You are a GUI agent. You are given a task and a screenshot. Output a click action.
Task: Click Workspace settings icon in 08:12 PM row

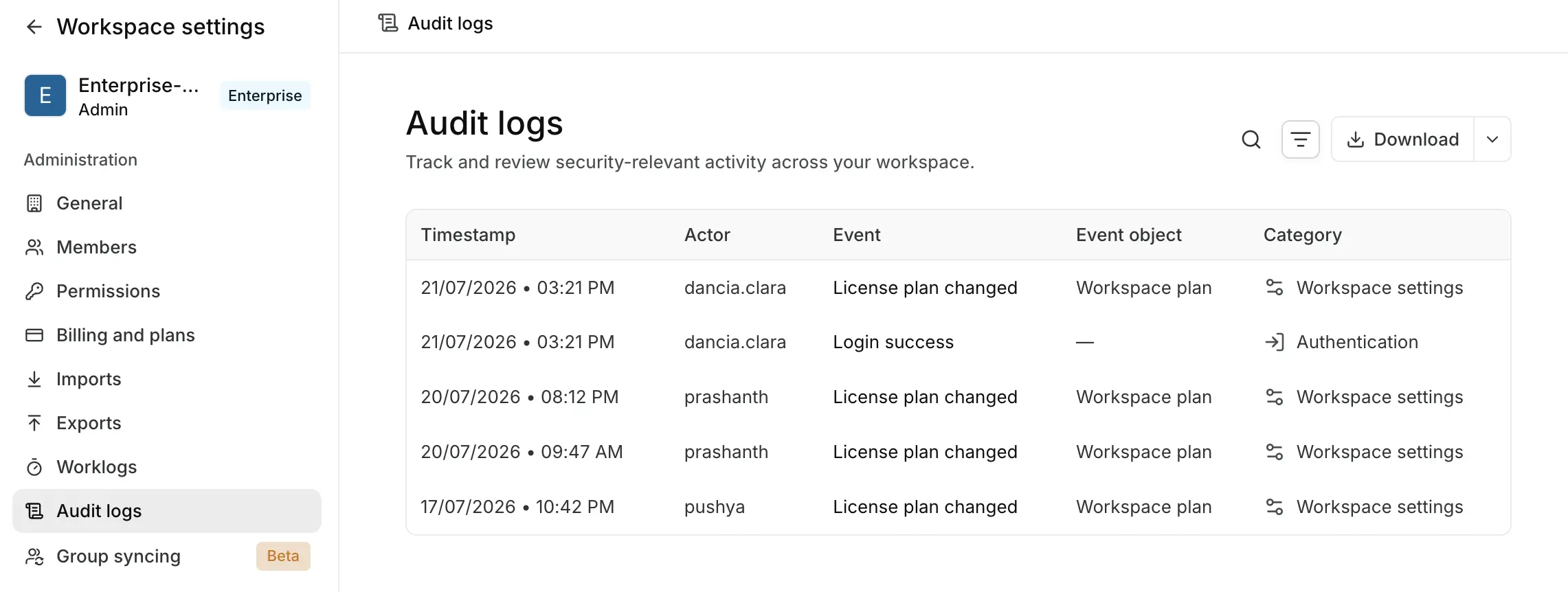1275,397
